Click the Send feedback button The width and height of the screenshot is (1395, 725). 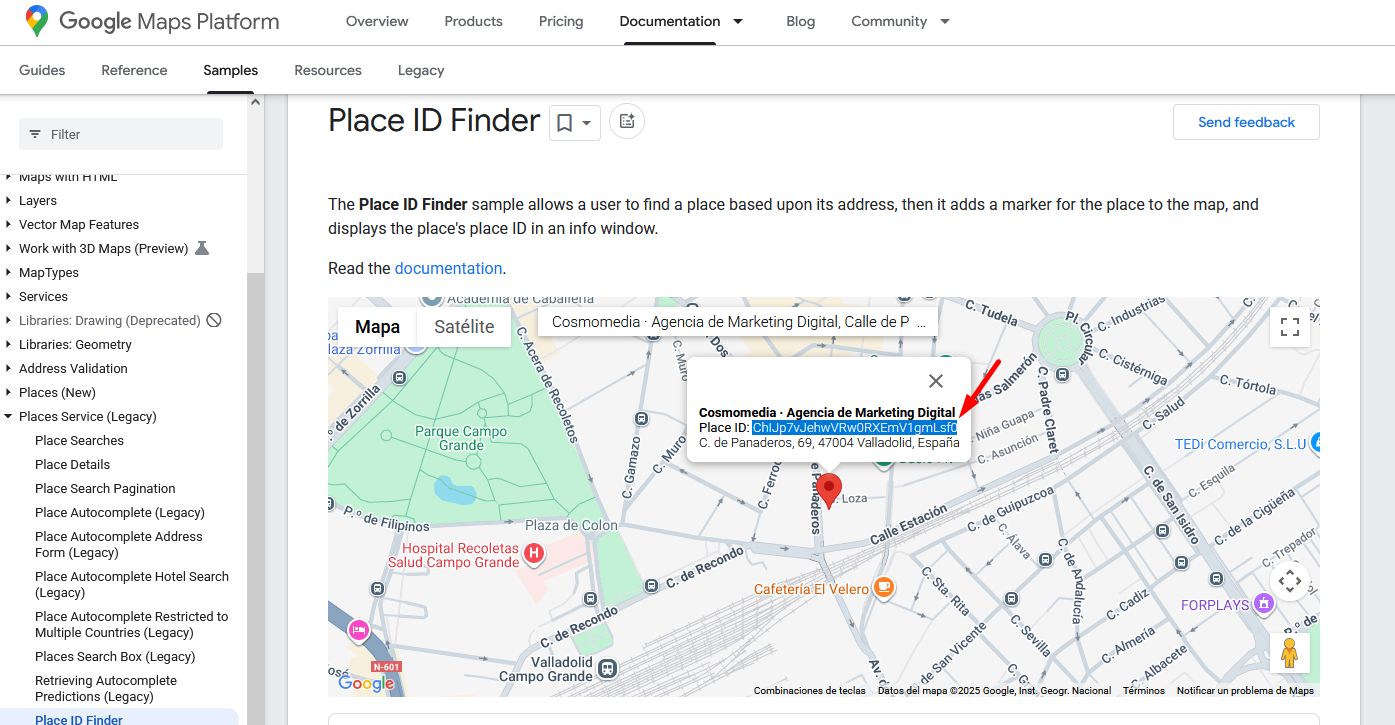tap(1246, 122)
